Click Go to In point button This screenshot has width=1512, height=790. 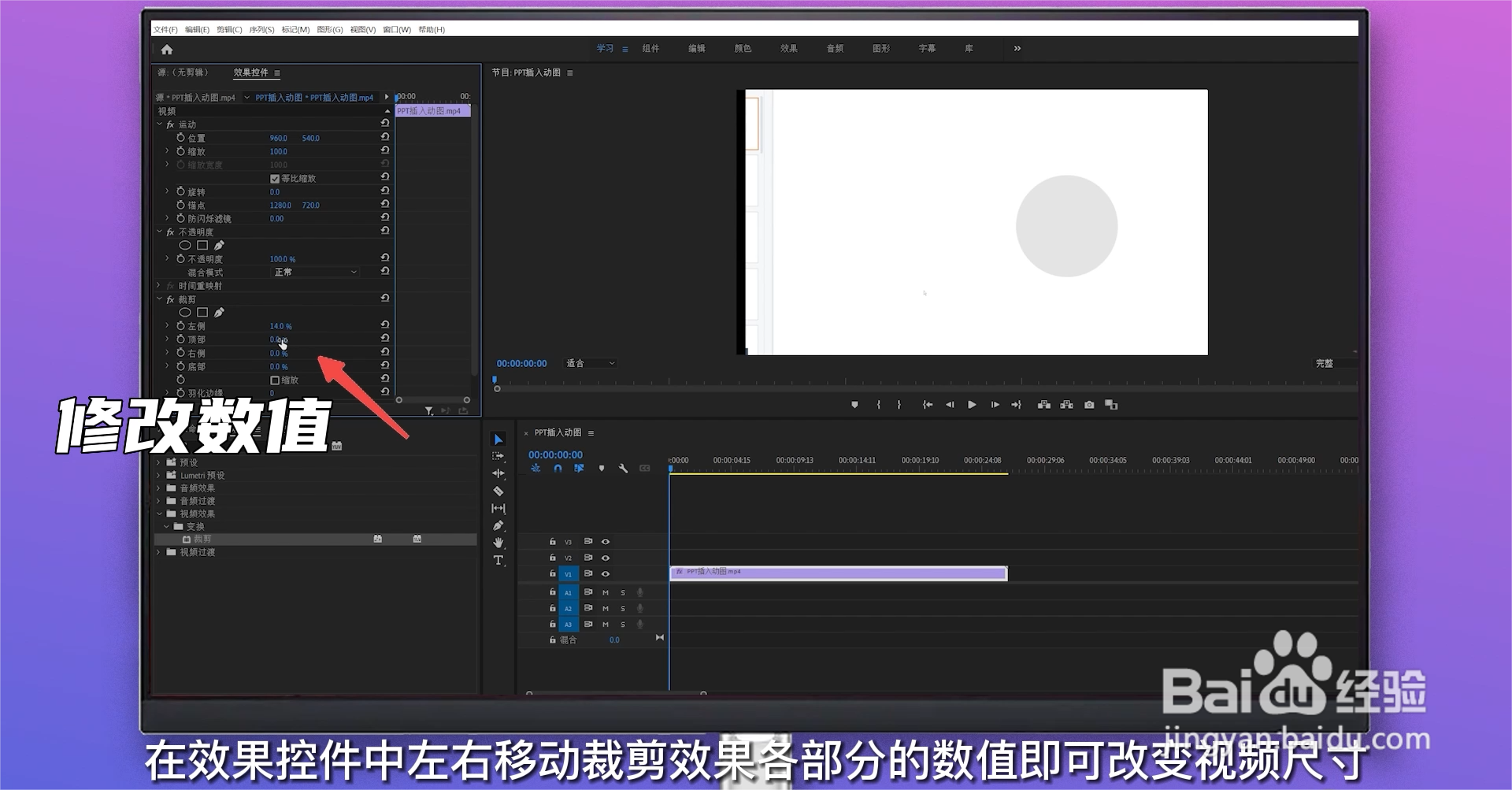point(928,405)
